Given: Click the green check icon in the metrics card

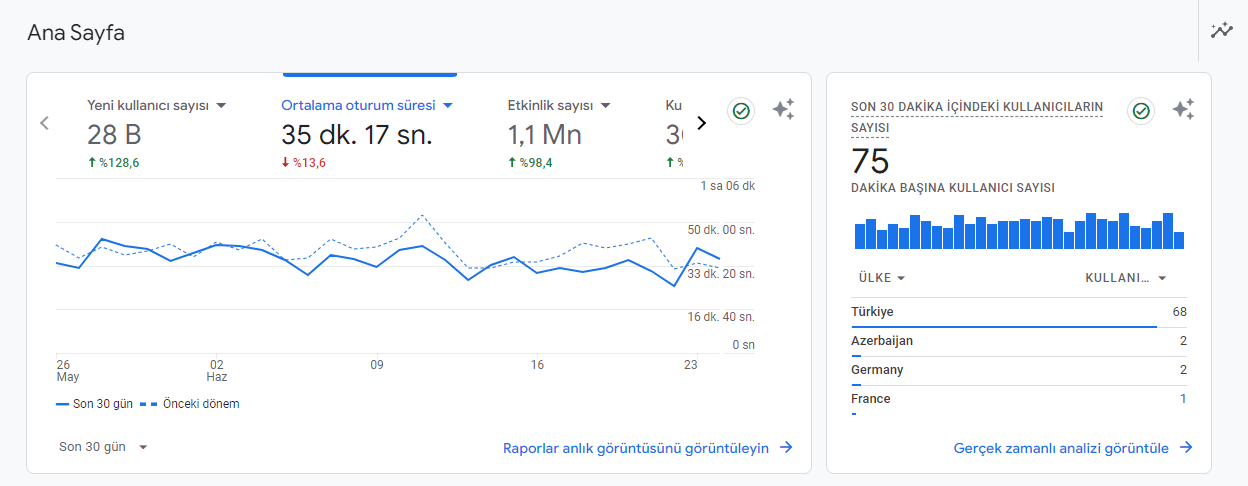Looking at the screenshot, I should click(x=741, y=111).
